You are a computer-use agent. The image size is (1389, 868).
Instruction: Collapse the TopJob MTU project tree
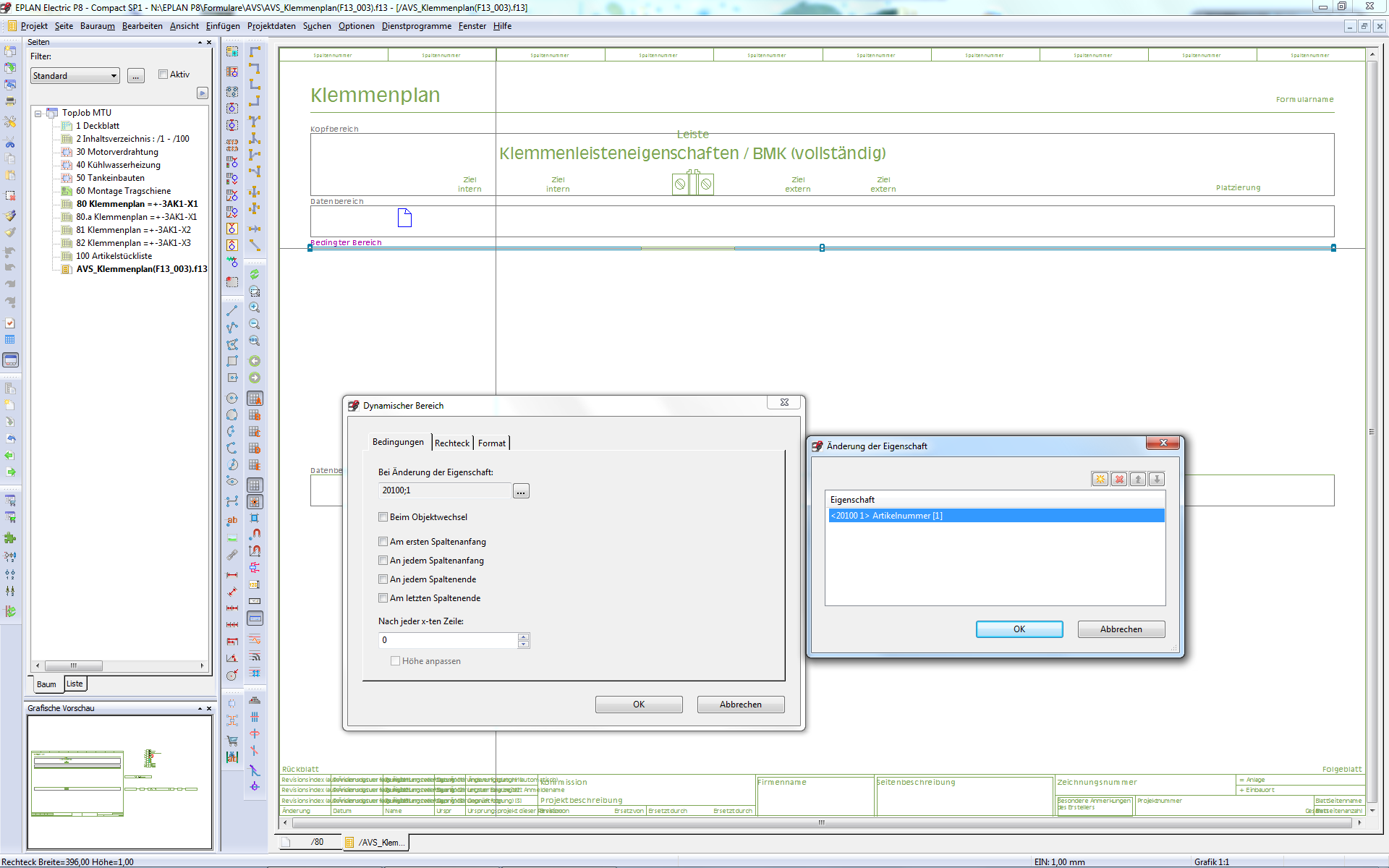pyautogui.click(x=38, y=114)
